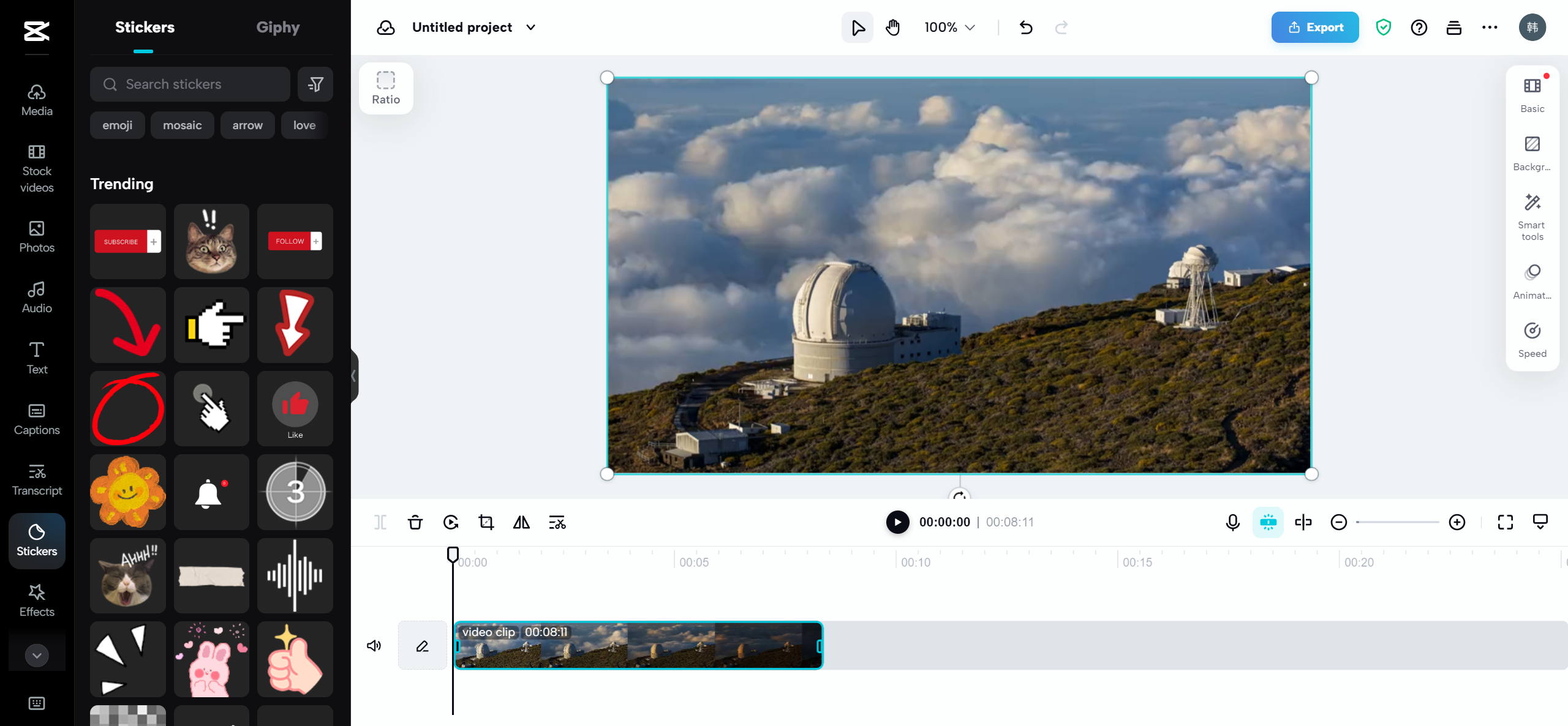Mute the video track with speaker icon
Viewport: 1568px width, 726px height.
coord(374,645)
